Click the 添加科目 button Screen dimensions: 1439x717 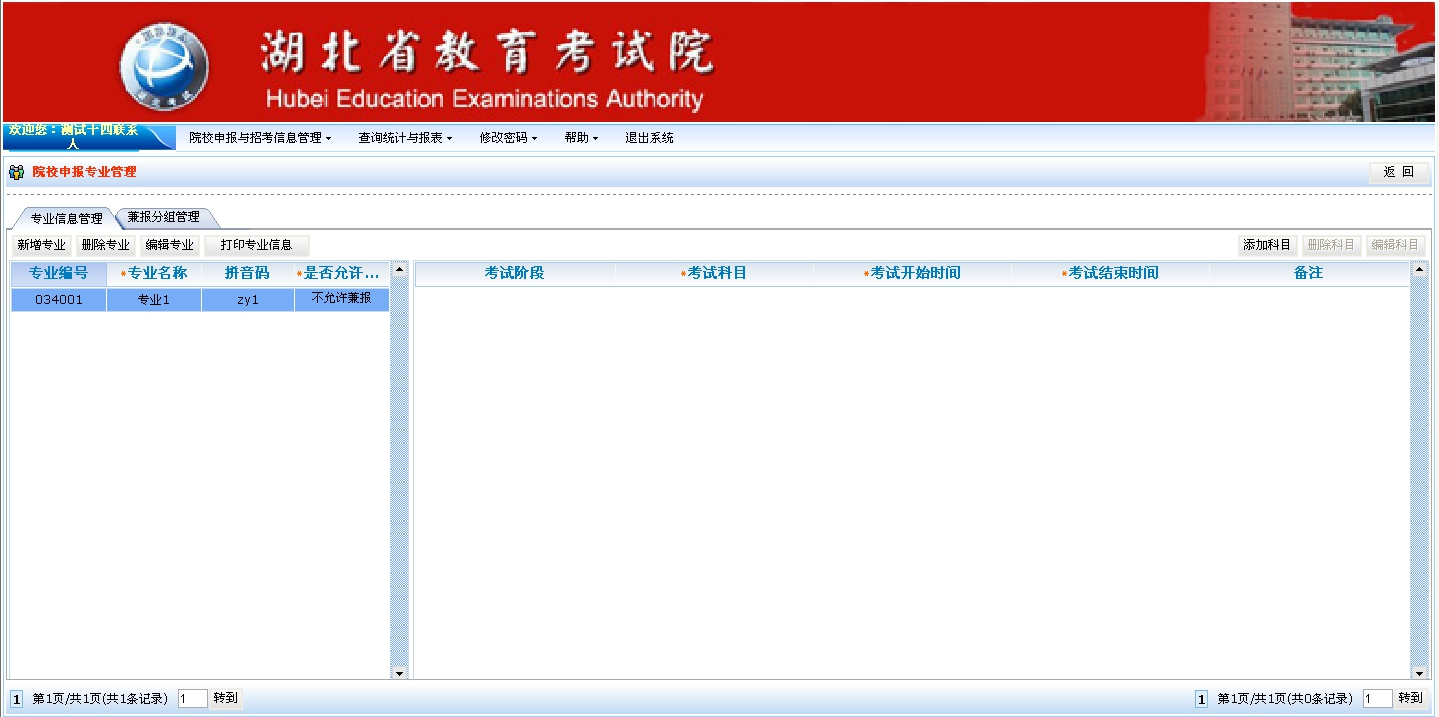pyautogui.click(x=1267, y=245)
